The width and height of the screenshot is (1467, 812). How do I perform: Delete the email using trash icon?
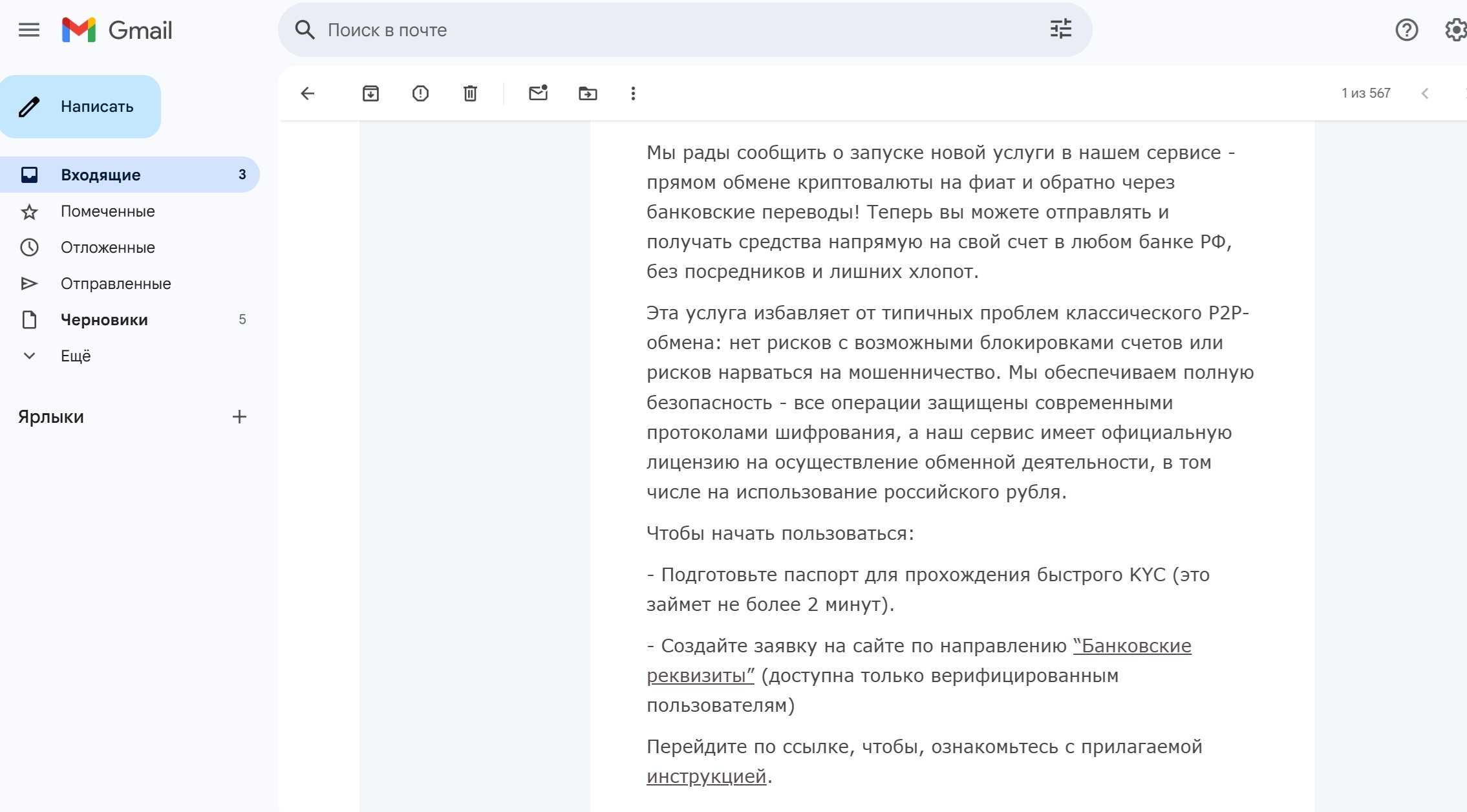(470, 94)
